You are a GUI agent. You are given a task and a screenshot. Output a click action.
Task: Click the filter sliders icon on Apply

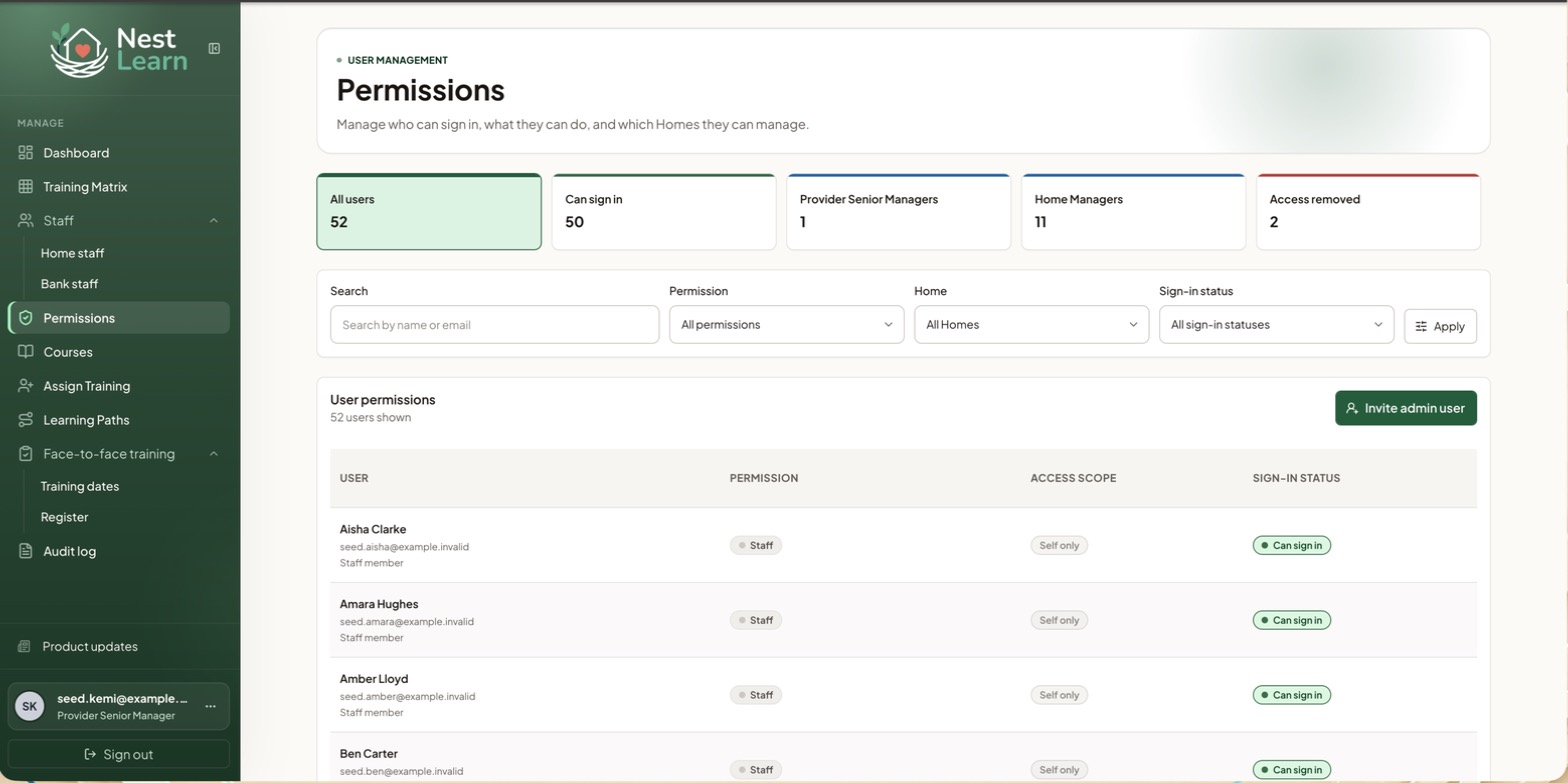(x=1421, y=326)
